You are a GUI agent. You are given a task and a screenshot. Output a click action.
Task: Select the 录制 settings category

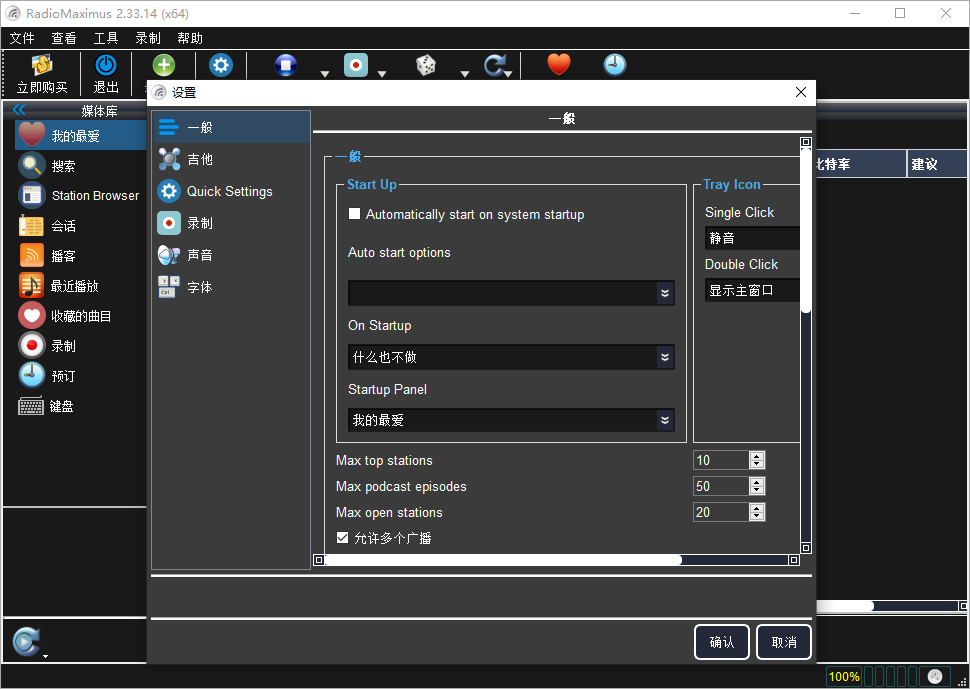tap(231, 223)
